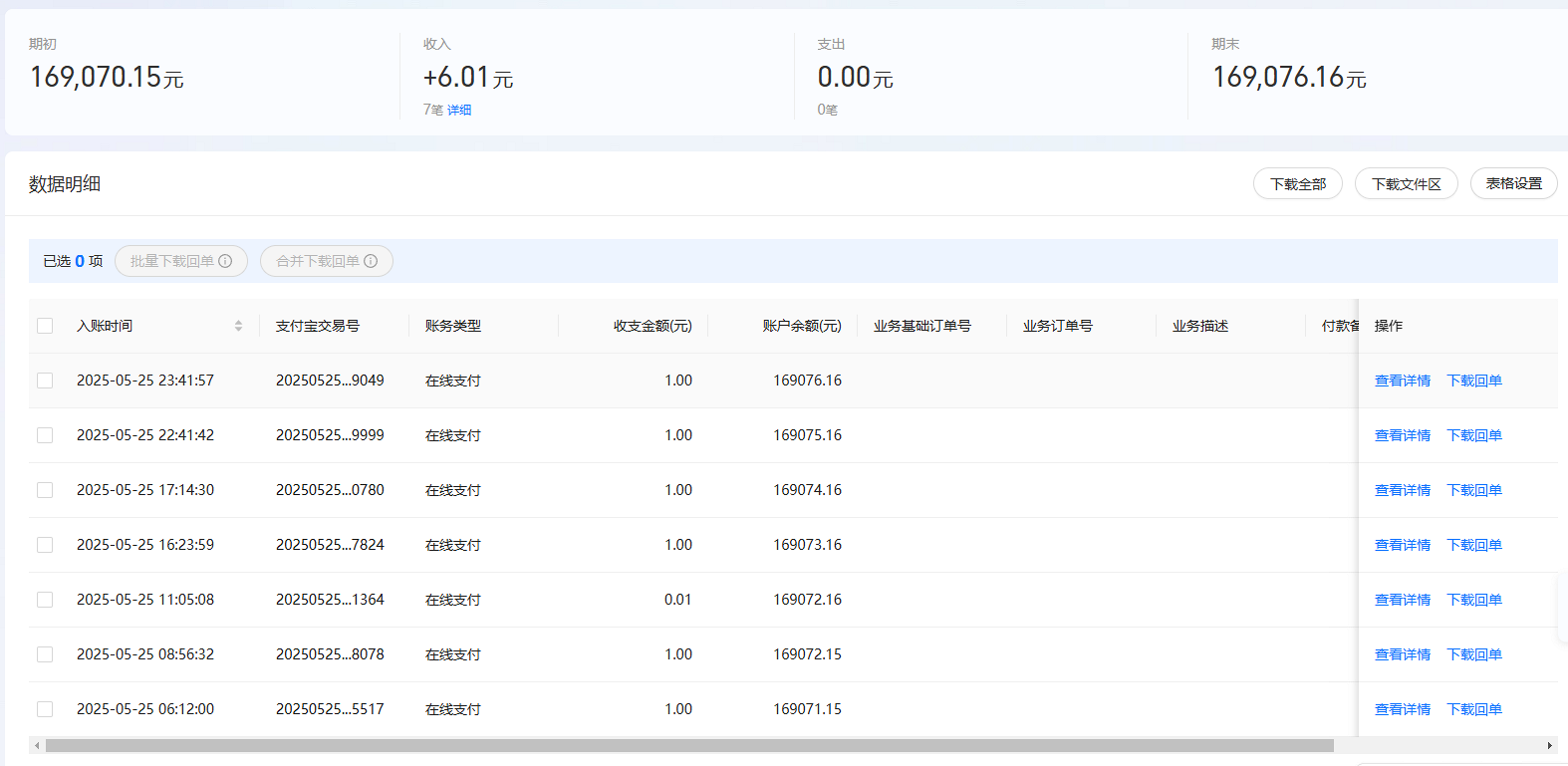This screenshot has height=766, width=1568.
Task: Click the 账务类型 column header
Action: (x=453, y=326)
